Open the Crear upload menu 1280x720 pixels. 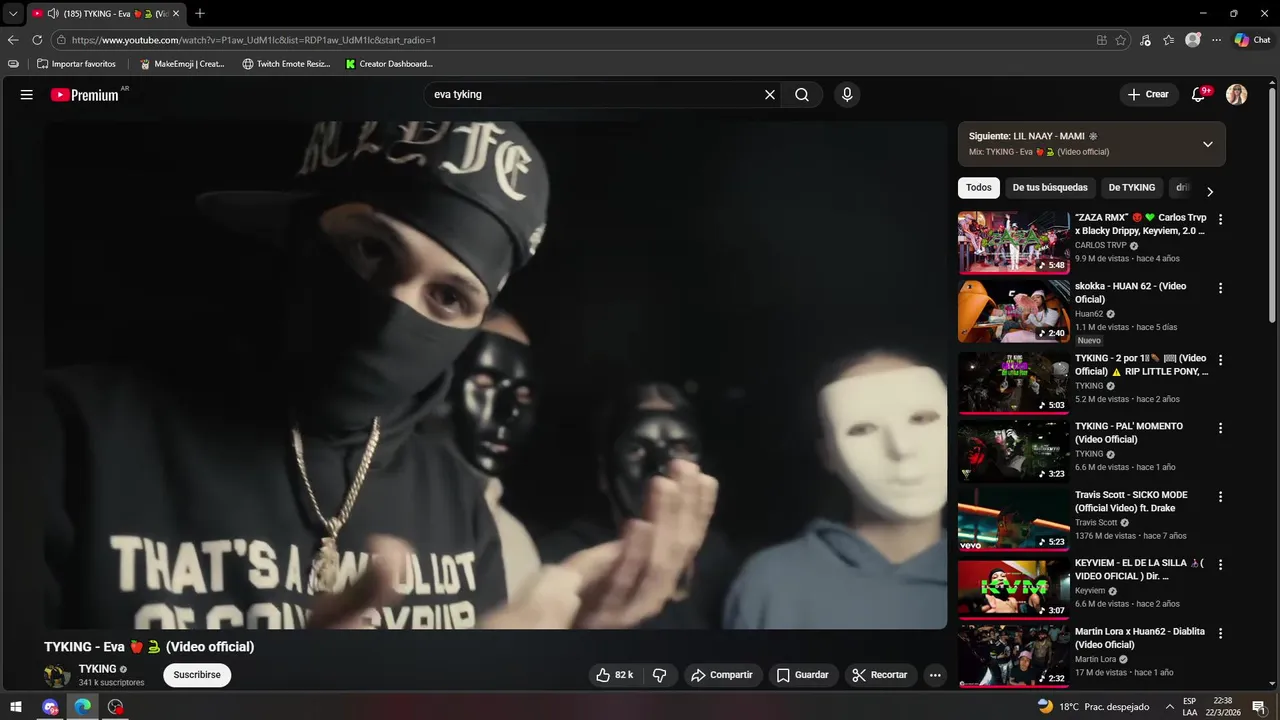[x=1148, y=95]
